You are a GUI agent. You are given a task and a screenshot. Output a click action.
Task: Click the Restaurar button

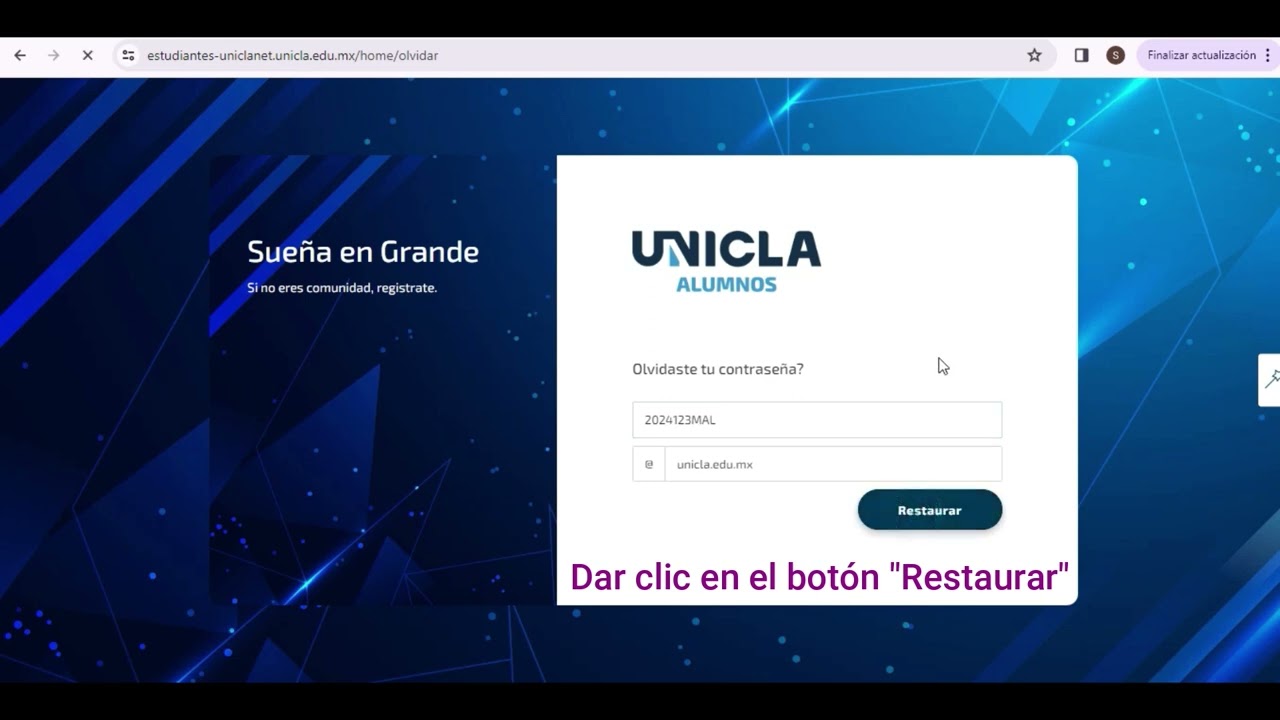[x=929, y=510]
